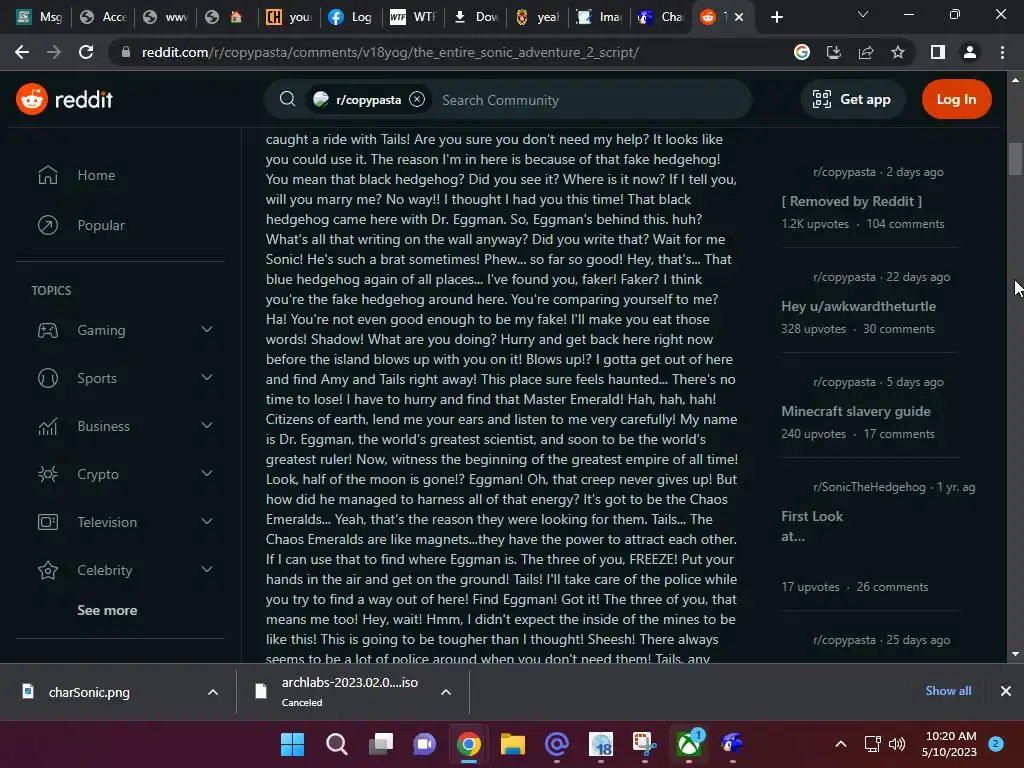
Task: Click the '104 comments' text
Action: coord(905,224)
